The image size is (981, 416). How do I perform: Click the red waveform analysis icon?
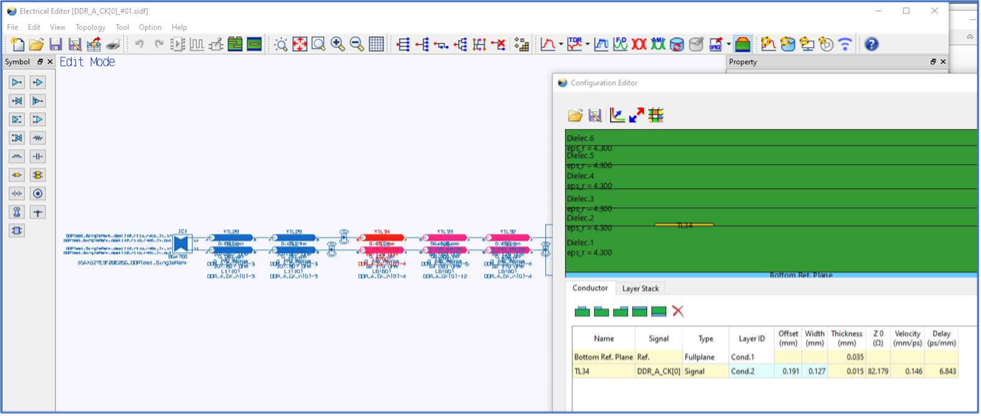pos(548,44)
